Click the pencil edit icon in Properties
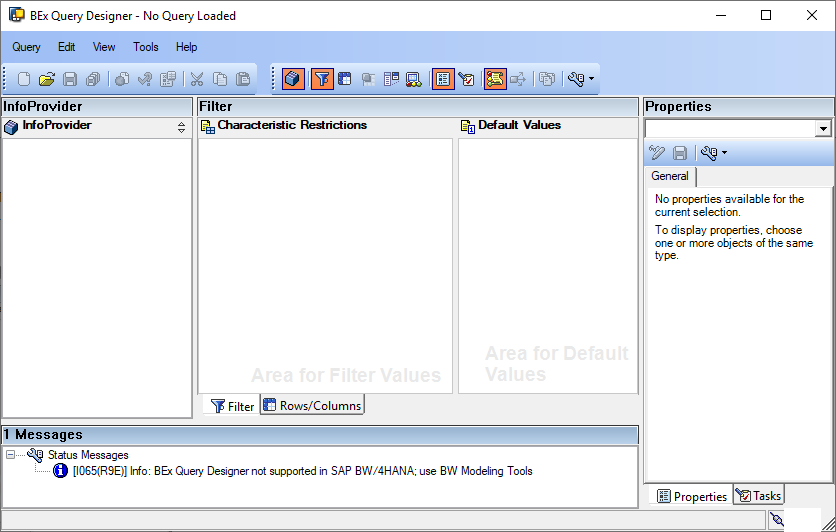 657,153
